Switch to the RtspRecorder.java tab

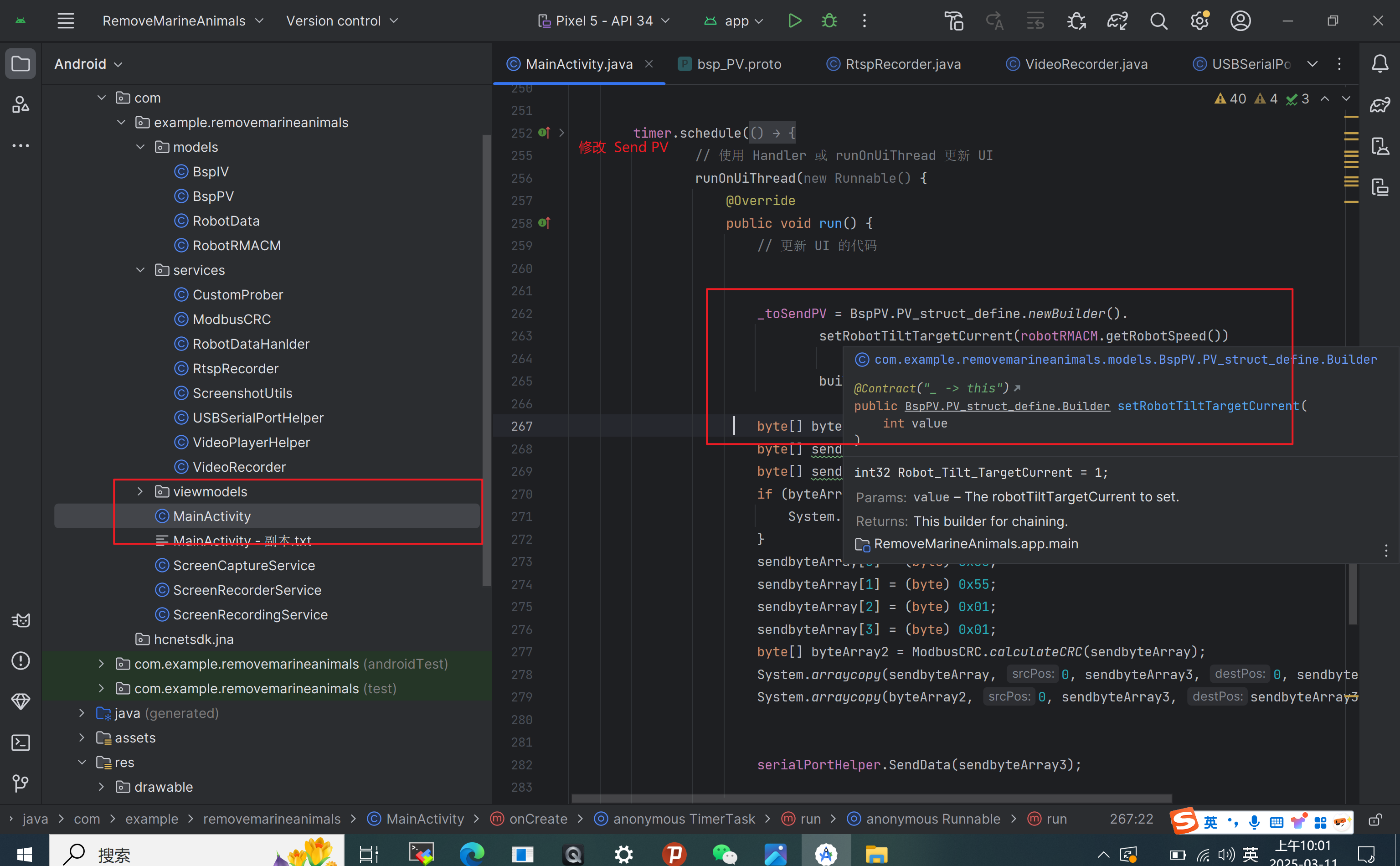click(x=902, y=64)
